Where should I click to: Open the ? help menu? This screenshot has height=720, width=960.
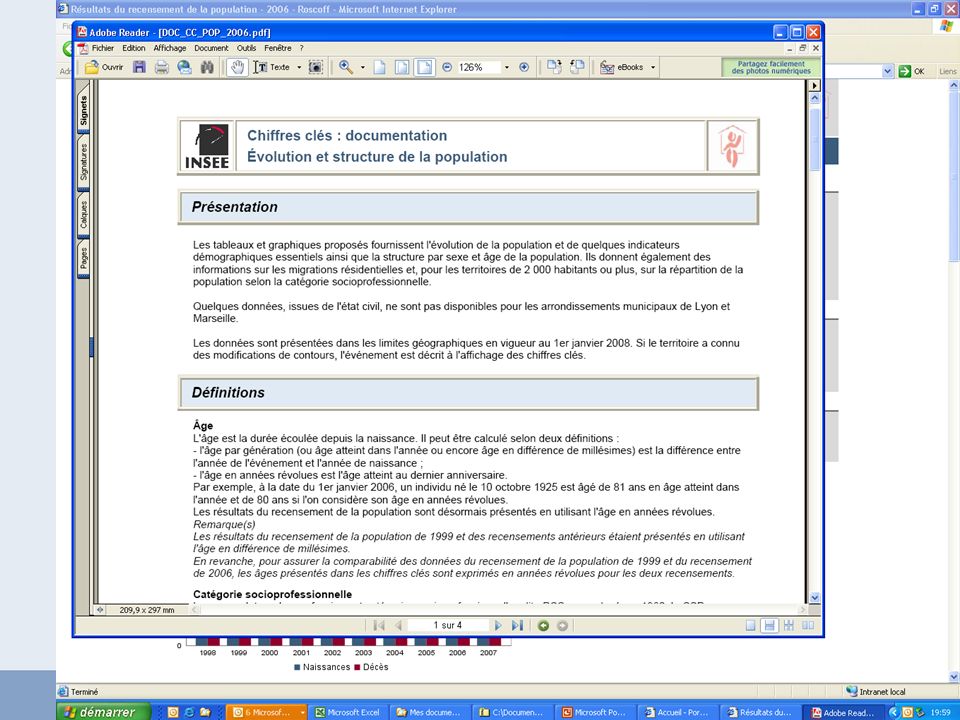point(301,48)
